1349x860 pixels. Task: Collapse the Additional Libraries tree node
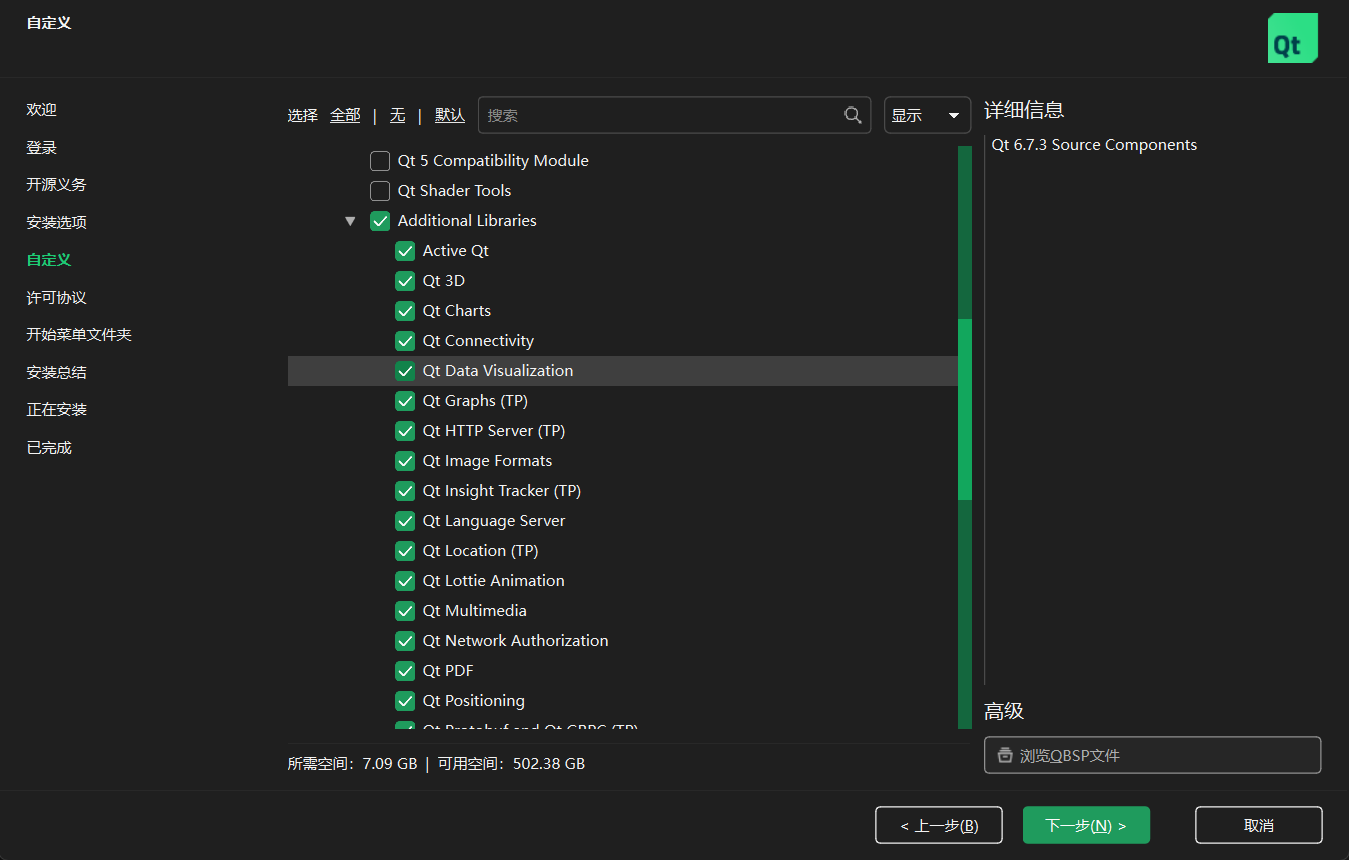[350, 221]
